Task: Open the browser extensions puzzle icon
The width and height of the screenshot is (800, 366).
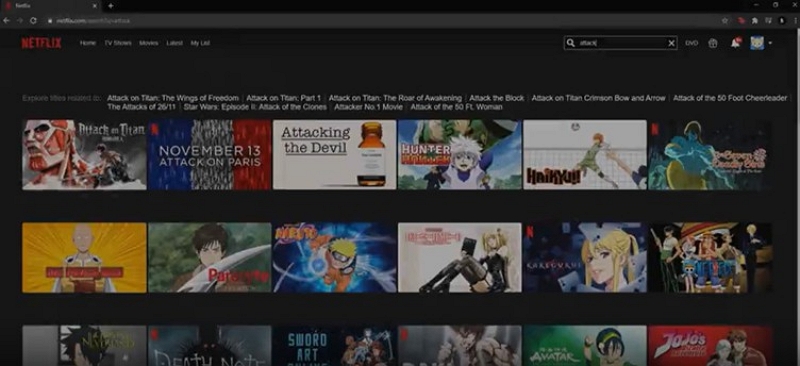Action: click(x=755, y=20)
